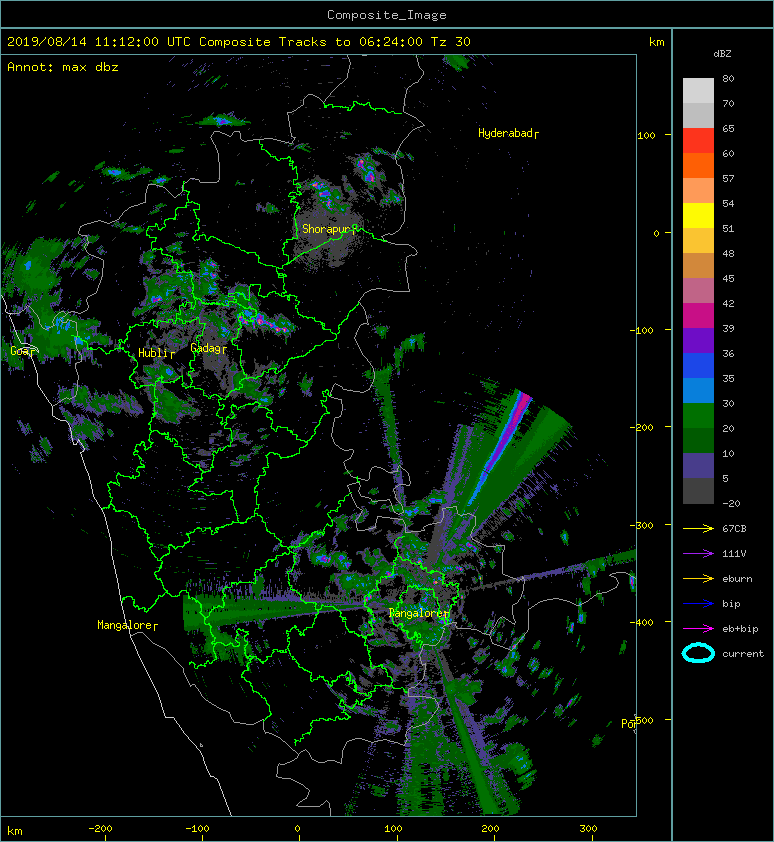Click the '-300' tick on vertical axis
The image size is (774, 842).
click(x=642, y=525)
